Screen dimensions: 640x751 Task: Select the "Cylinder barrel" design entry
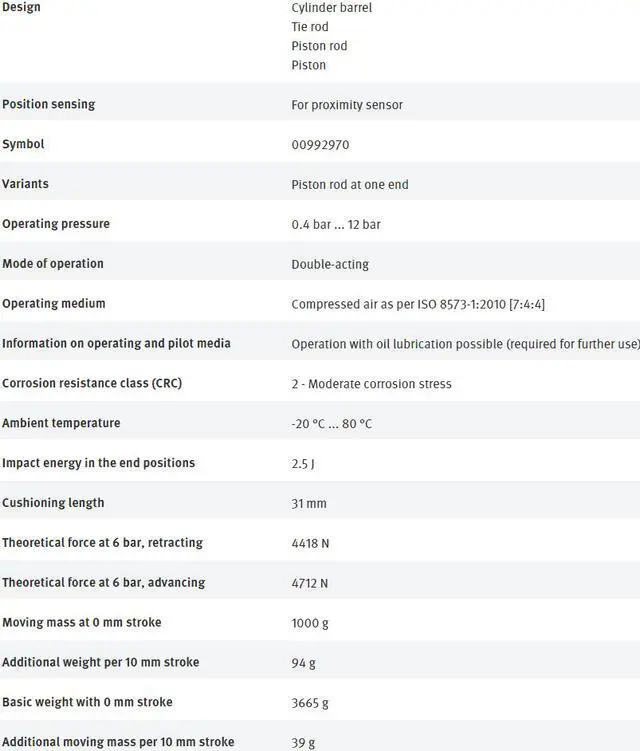click(x=332, y=7)
